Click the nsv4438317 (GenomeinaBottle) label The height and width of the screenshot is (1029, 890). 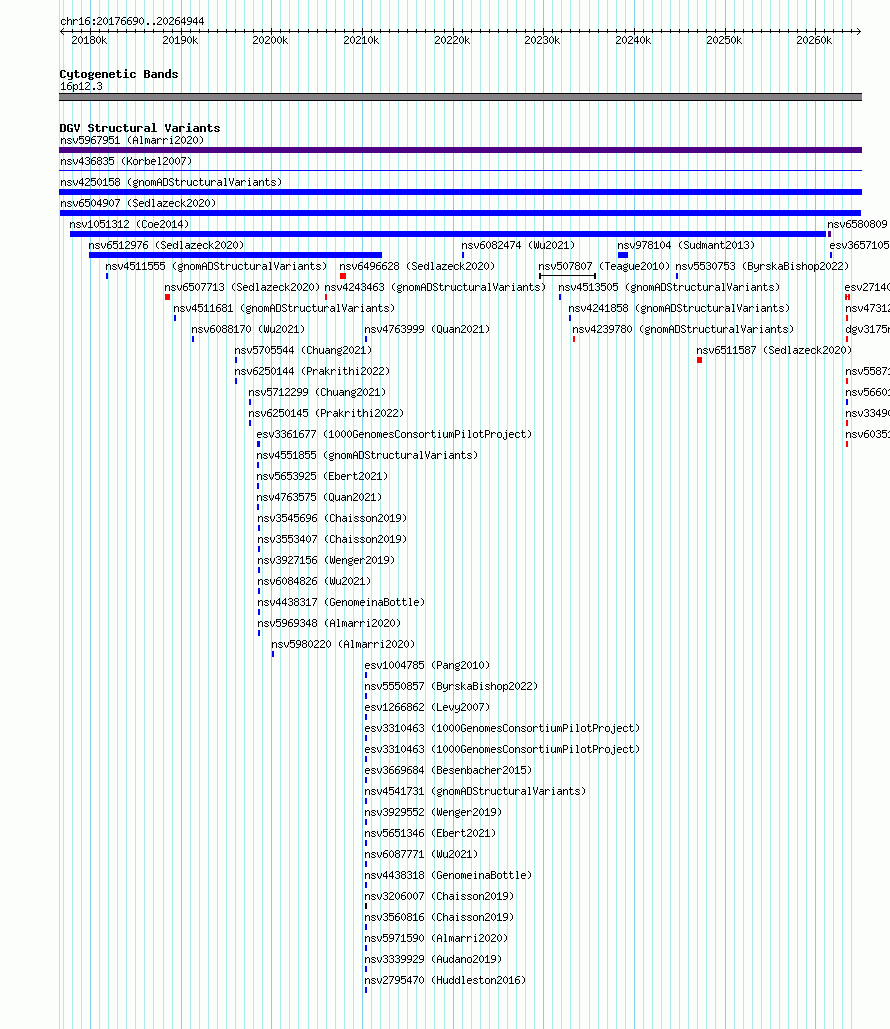coord(341,602)
